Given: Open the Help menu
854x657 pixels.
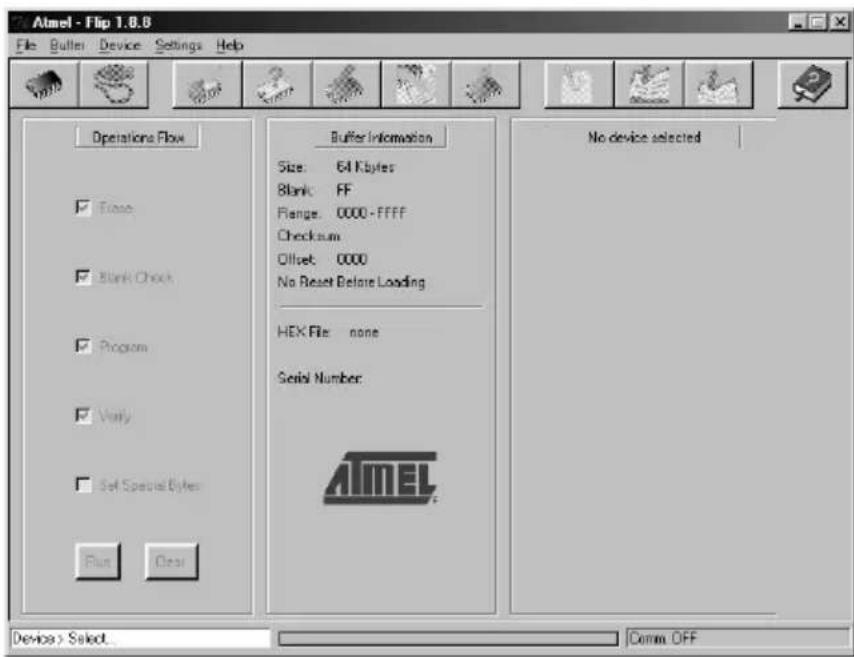Looking at the screenshot, I should point(229,45).
